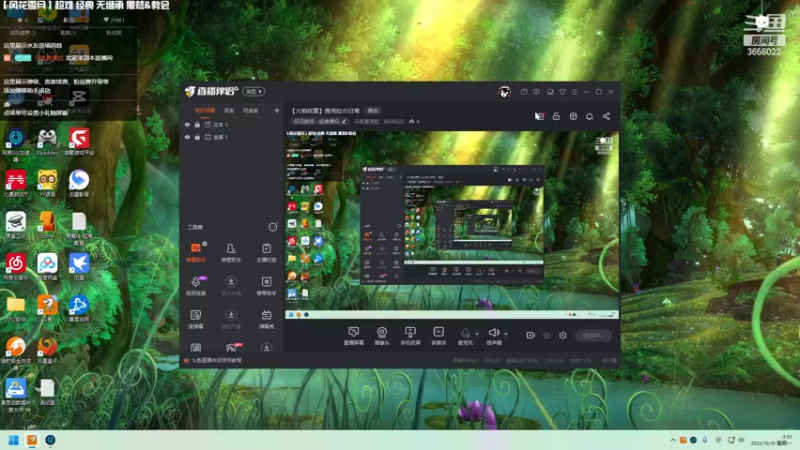Toggle visibility eye of 全屏 1 source

click(187, 137)
